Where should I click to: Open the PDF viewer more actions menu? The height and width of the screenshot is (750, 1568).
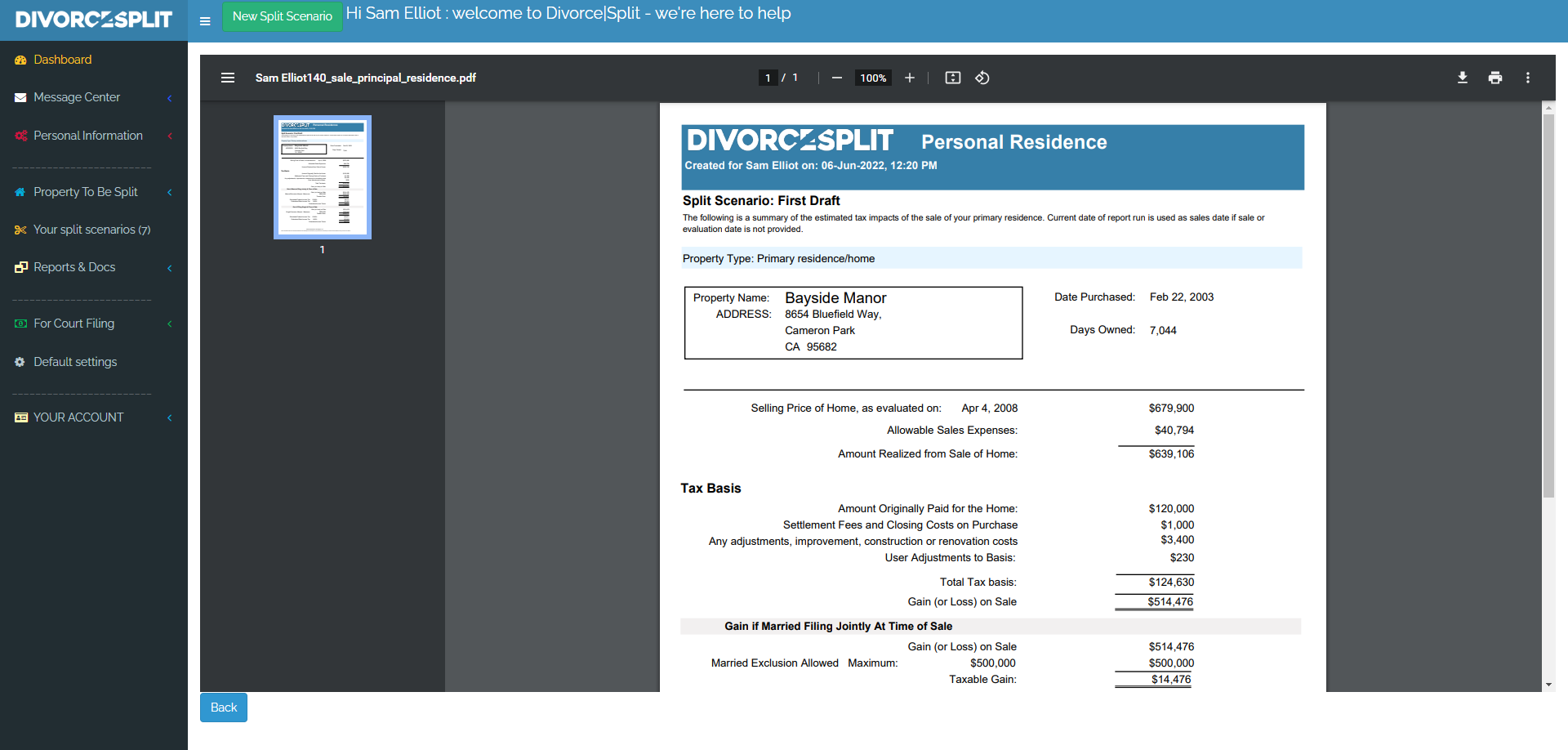1527,78
